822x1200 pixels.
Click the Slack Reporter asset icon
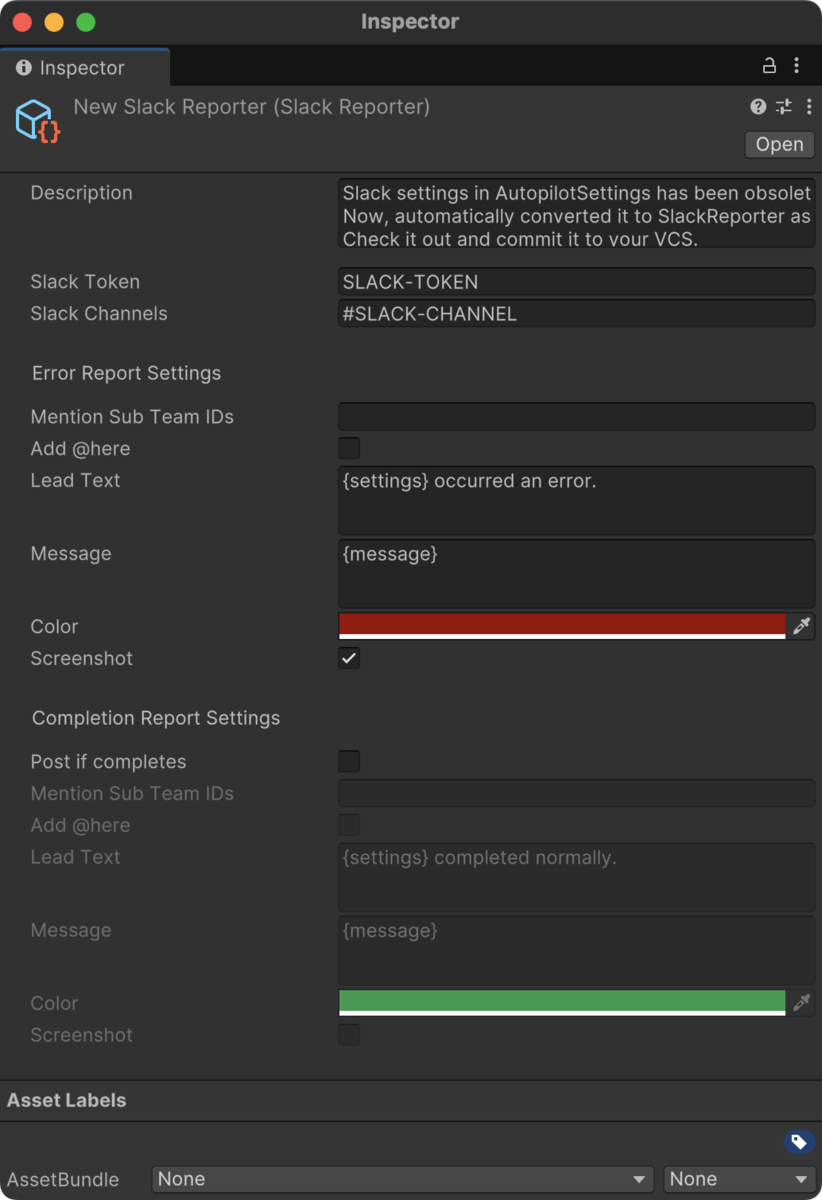[38, 121]
